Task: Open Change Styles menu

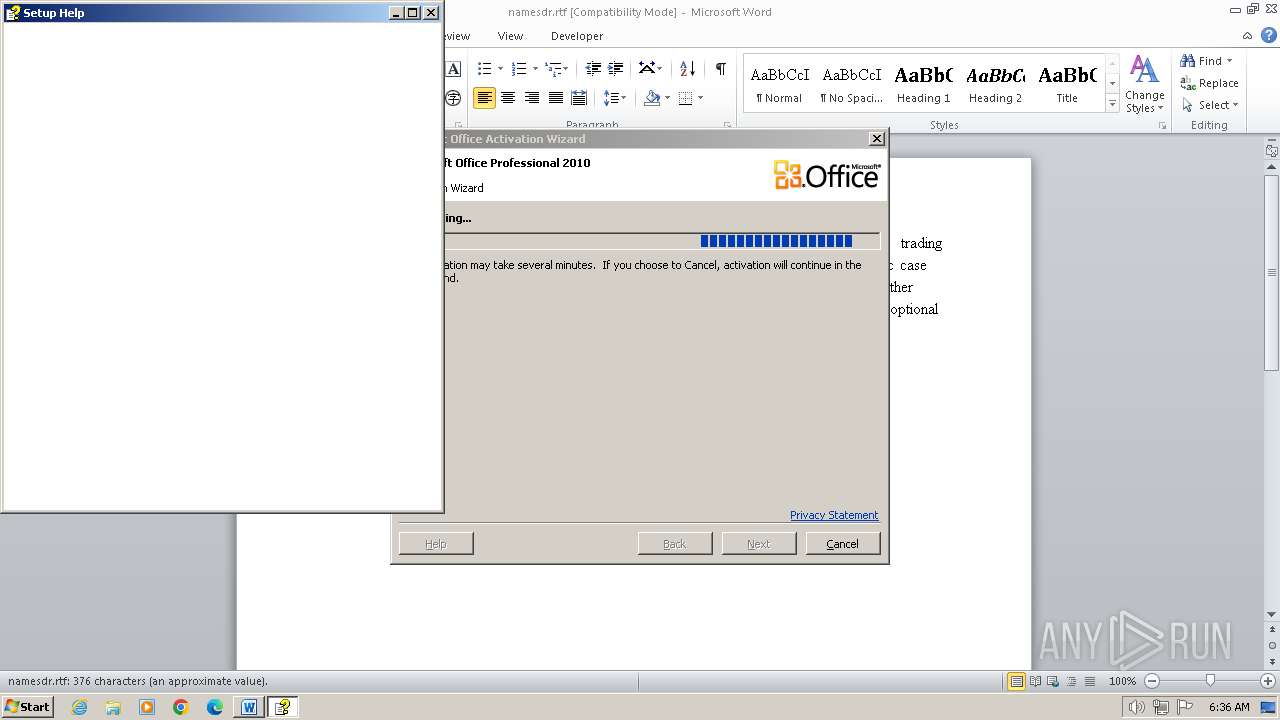Action: click(x=1144, y=85)
